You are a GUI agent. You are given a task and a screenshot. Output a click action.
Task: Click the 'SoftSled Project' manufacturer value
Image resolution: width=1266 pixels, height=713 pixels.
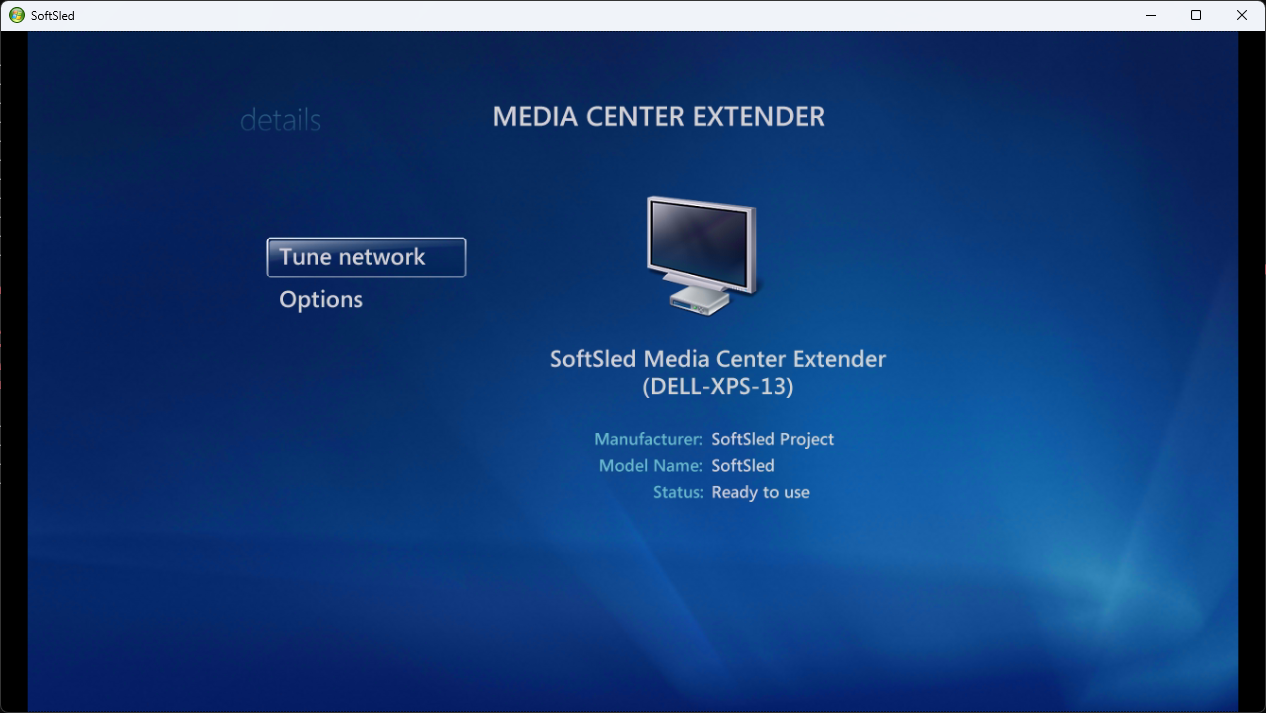pyautogui.click(x=773, y=439)
